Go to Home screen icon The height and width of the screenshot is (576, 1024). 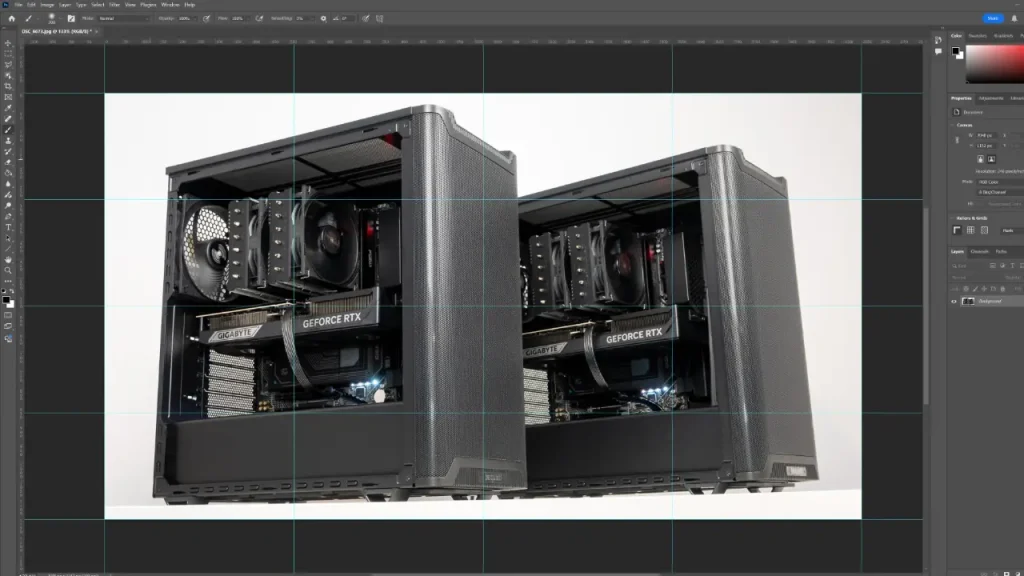12,18
